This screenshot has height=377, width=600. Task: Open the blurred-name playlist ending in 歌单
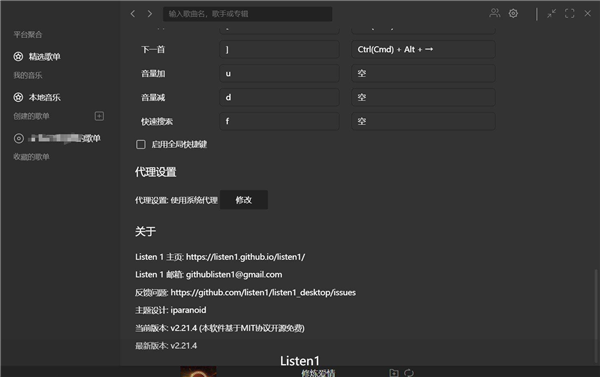(x=57, y=138)
